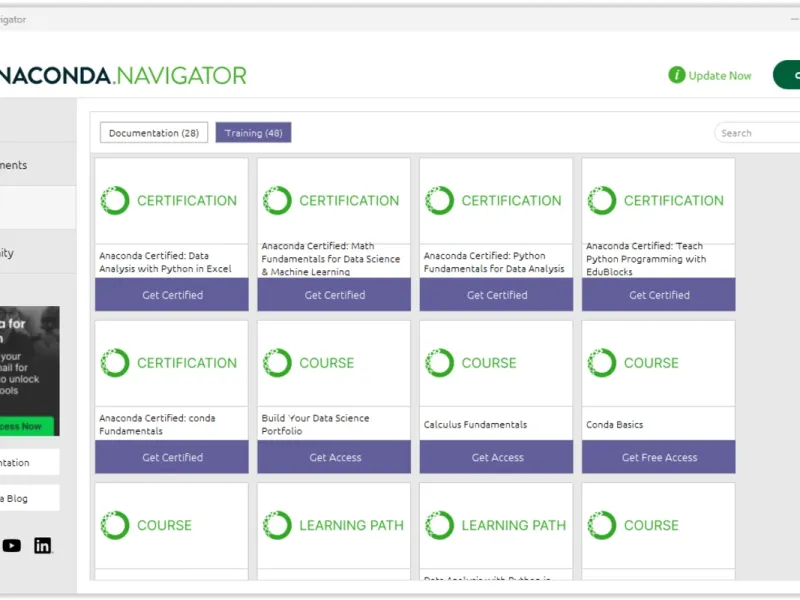
Task: Click Anaconda ring icon on EduBlocks certification card
Action: click(602, 201)
